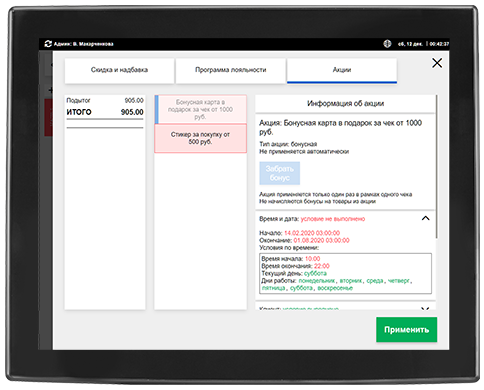The height and width of the screenshot is (390, 484).
Task: Click the promotion info panel scrollbar
Action: point(436,167)
